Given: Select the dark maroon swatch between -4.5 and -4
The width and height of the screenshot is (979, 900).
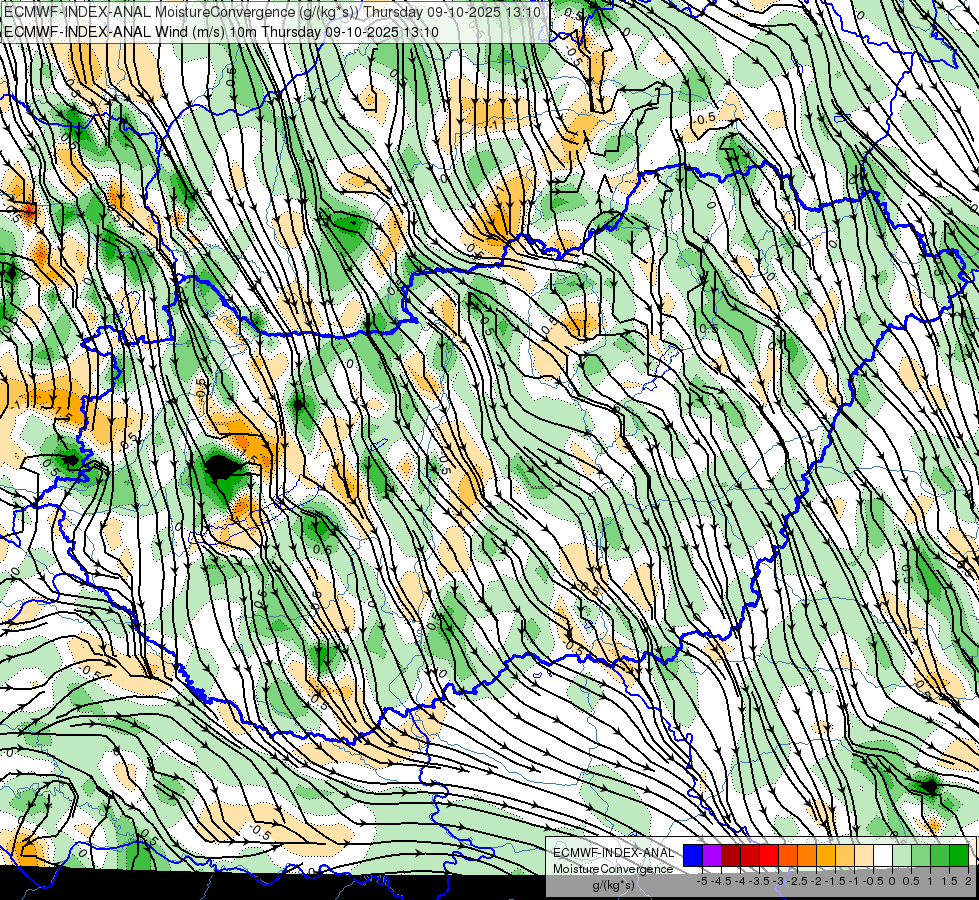Looking at the screenshot, I should [731, 856].
